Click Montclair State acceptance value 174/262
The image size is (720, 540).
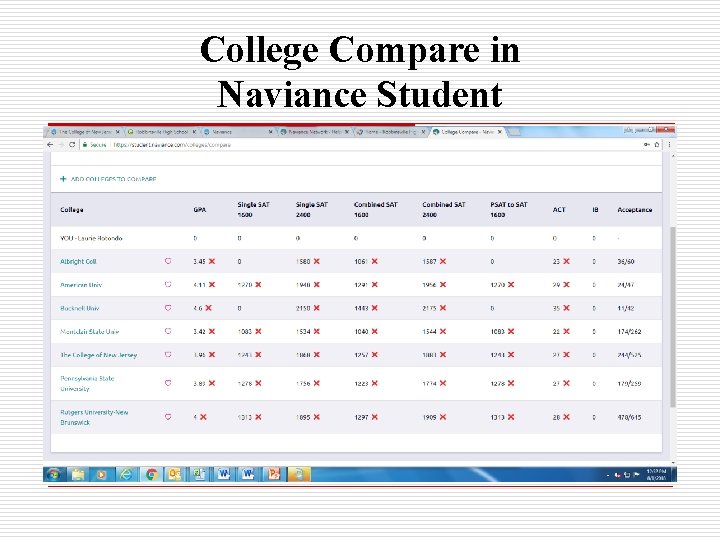(x=629, y=331)
